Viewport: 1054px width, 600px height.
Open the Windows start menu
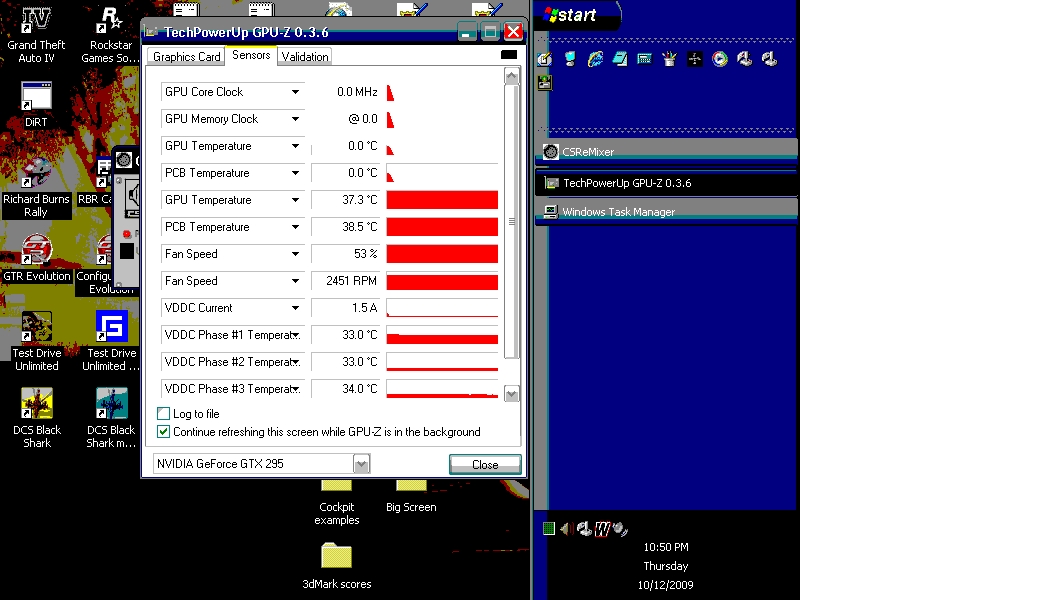point(577,15)
